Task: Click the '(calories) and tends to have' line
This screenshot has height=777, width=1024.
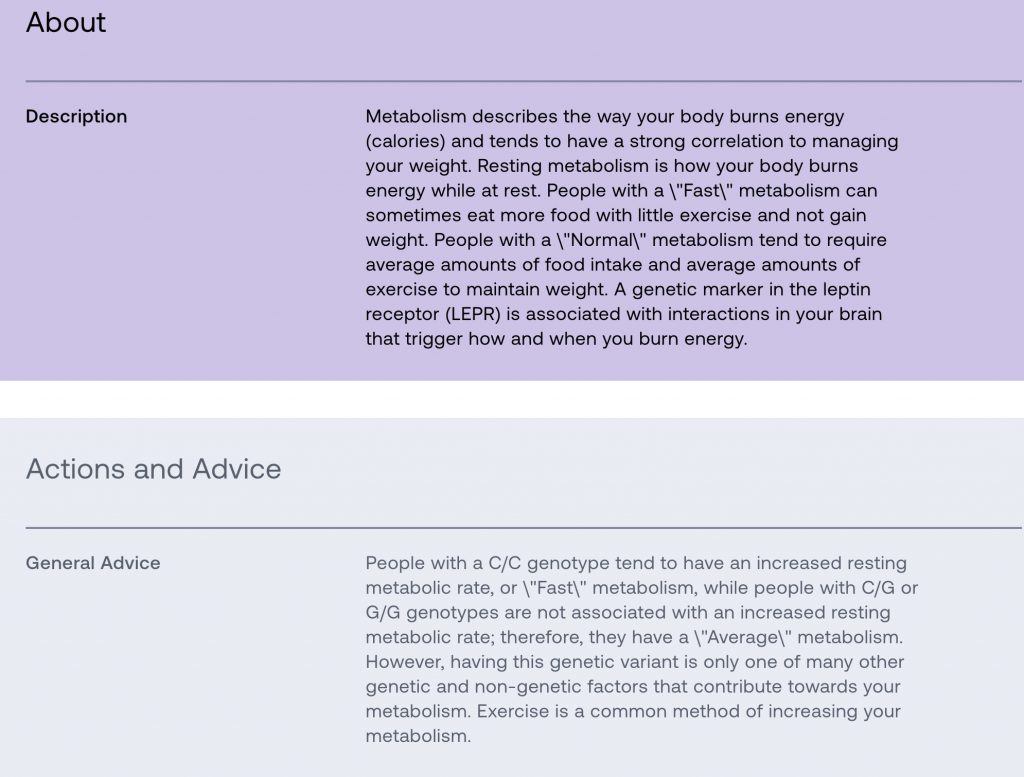Action: coord(632,141)
